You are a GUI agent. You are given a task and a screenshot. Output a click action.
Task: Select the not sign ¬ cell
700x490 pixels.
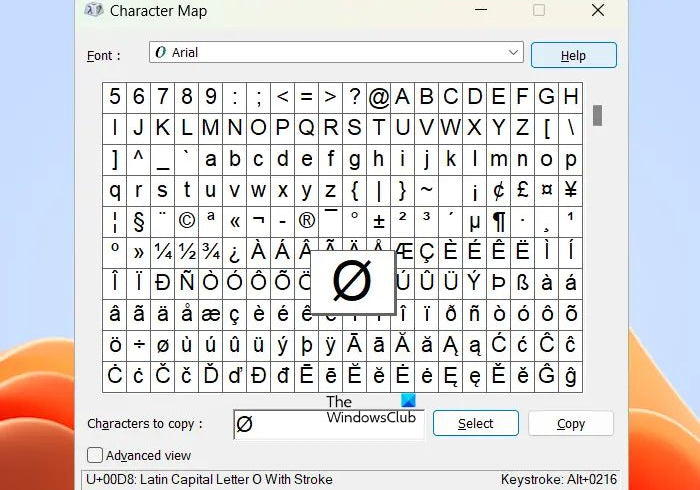258,221
